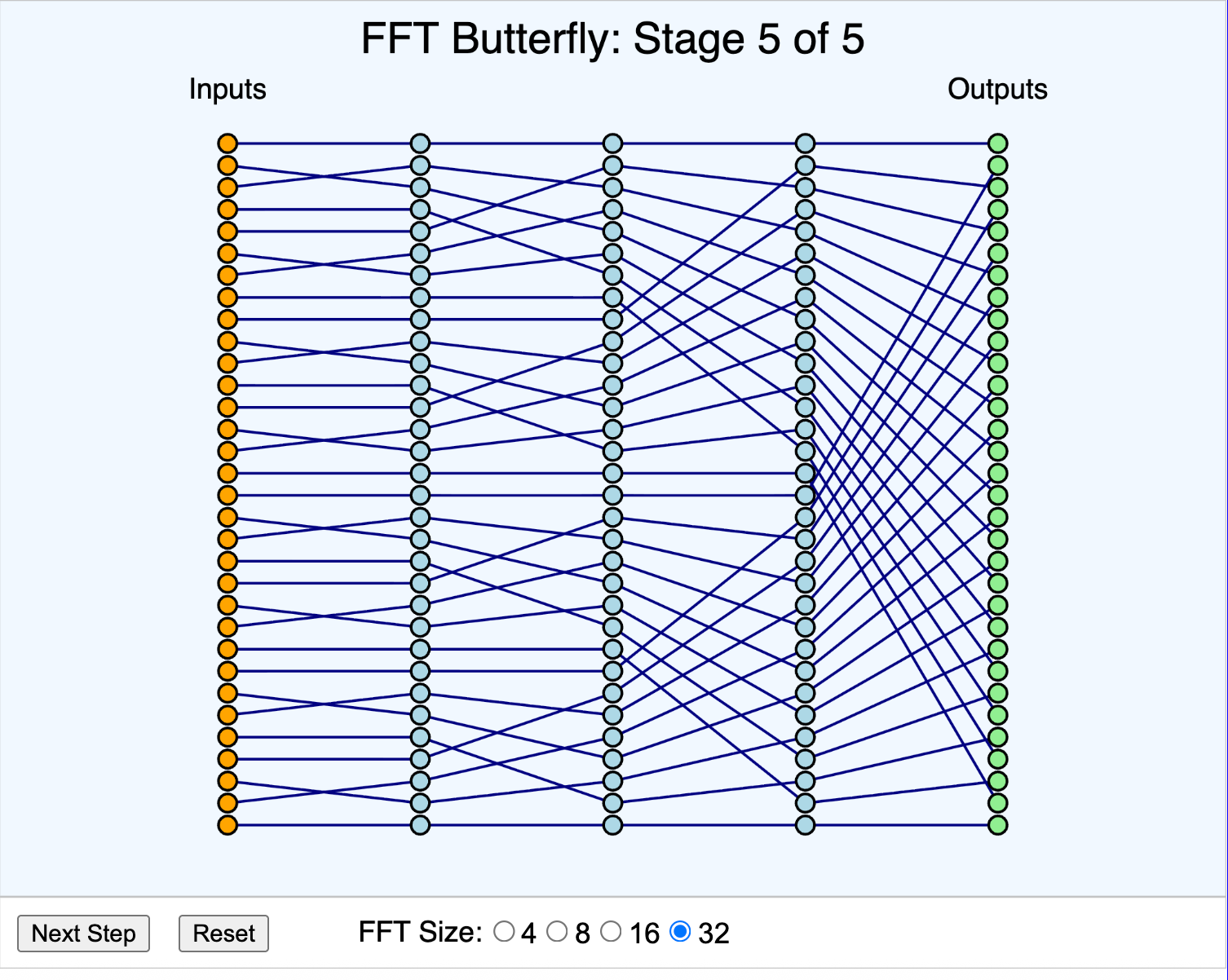This screenshot has height=980, width=1228.
Task: Select the top node of the middle stage column
Action: tap(612, 143)
